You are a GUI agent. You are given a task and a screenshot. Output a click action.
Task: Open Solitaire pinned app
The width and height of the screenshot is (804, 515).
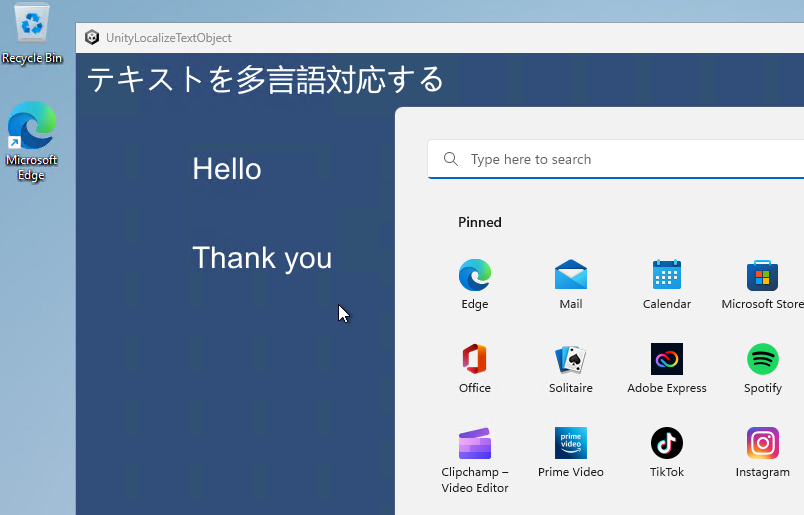[x=571, y=368]
